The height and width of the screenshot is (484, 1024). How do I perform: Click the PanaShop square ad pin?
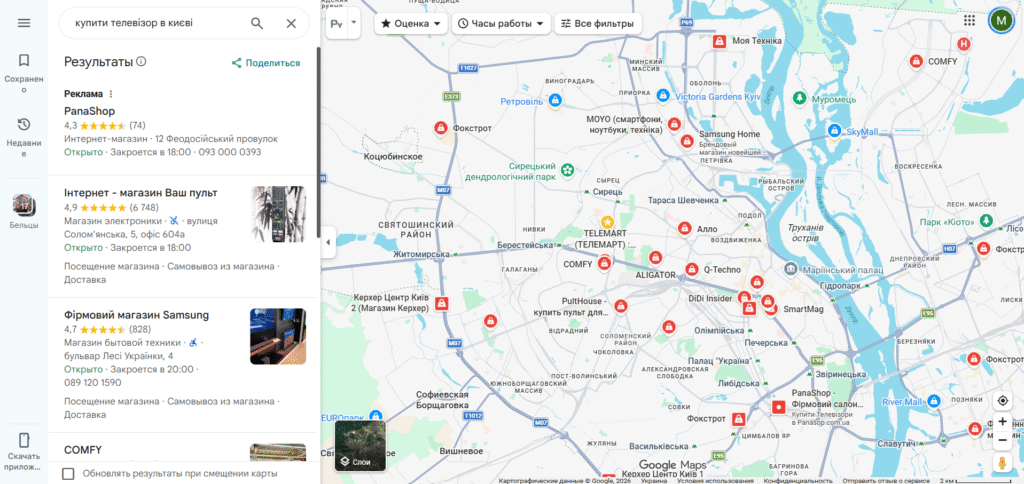pos(778,408)
